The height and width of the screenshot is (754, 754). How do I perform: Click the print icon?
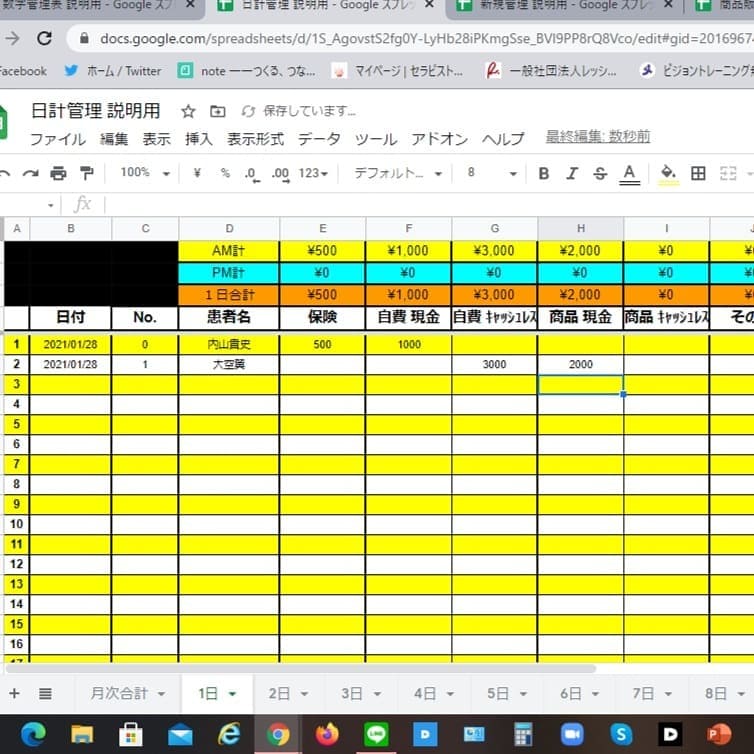tap(58, 173)
